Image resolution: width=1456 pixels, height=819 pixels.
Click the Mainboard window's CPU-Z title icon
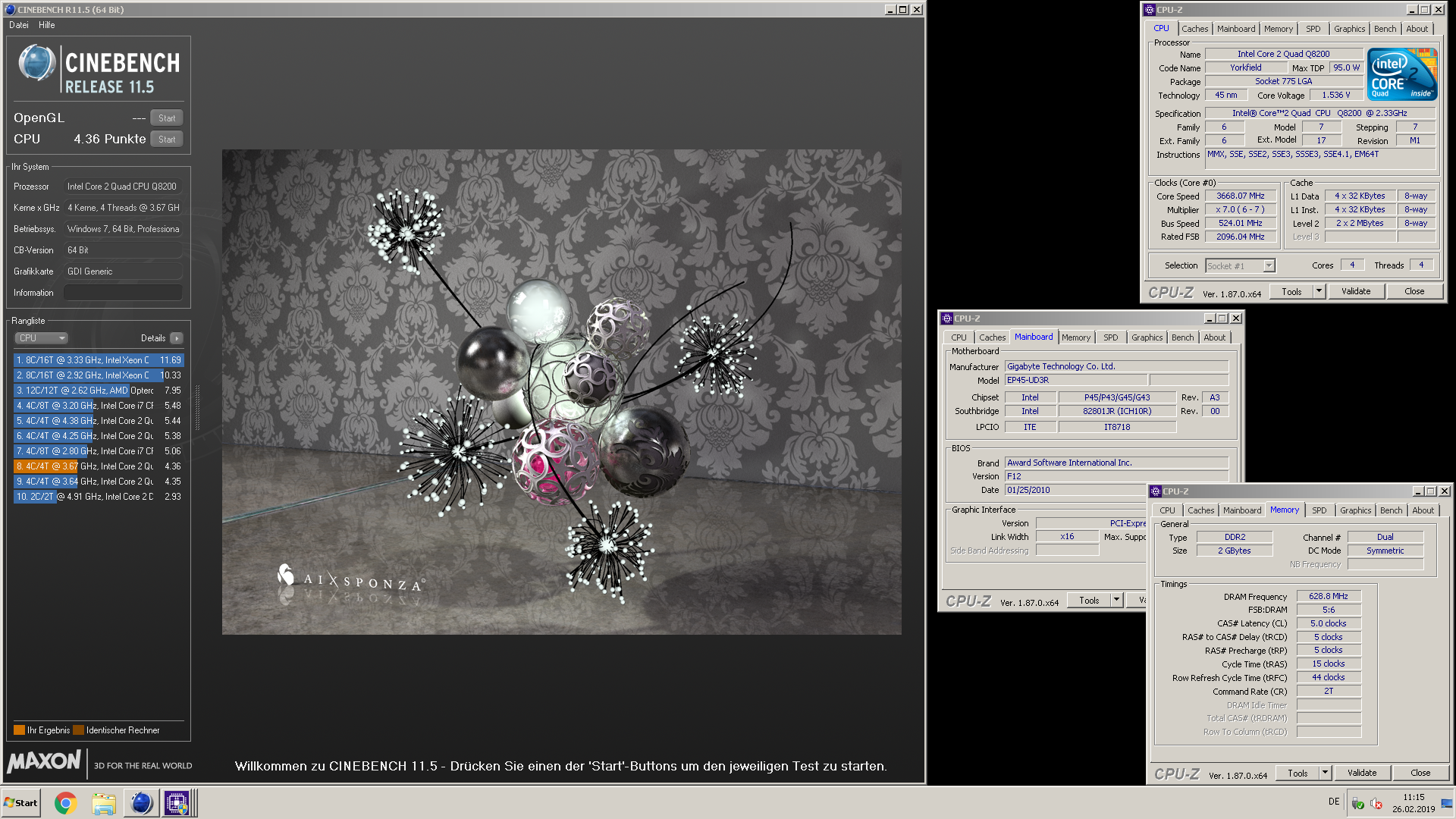[947, 318]
